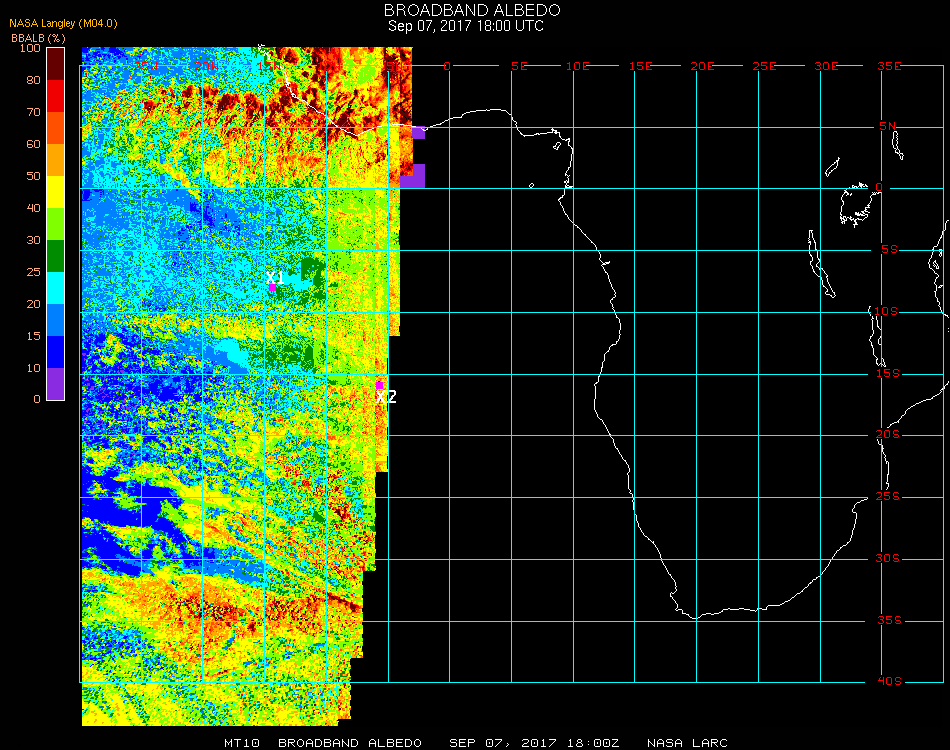Click the 'Sep 07, 2017 18:00 UTC' date text
950x750 pixels.
466,26
